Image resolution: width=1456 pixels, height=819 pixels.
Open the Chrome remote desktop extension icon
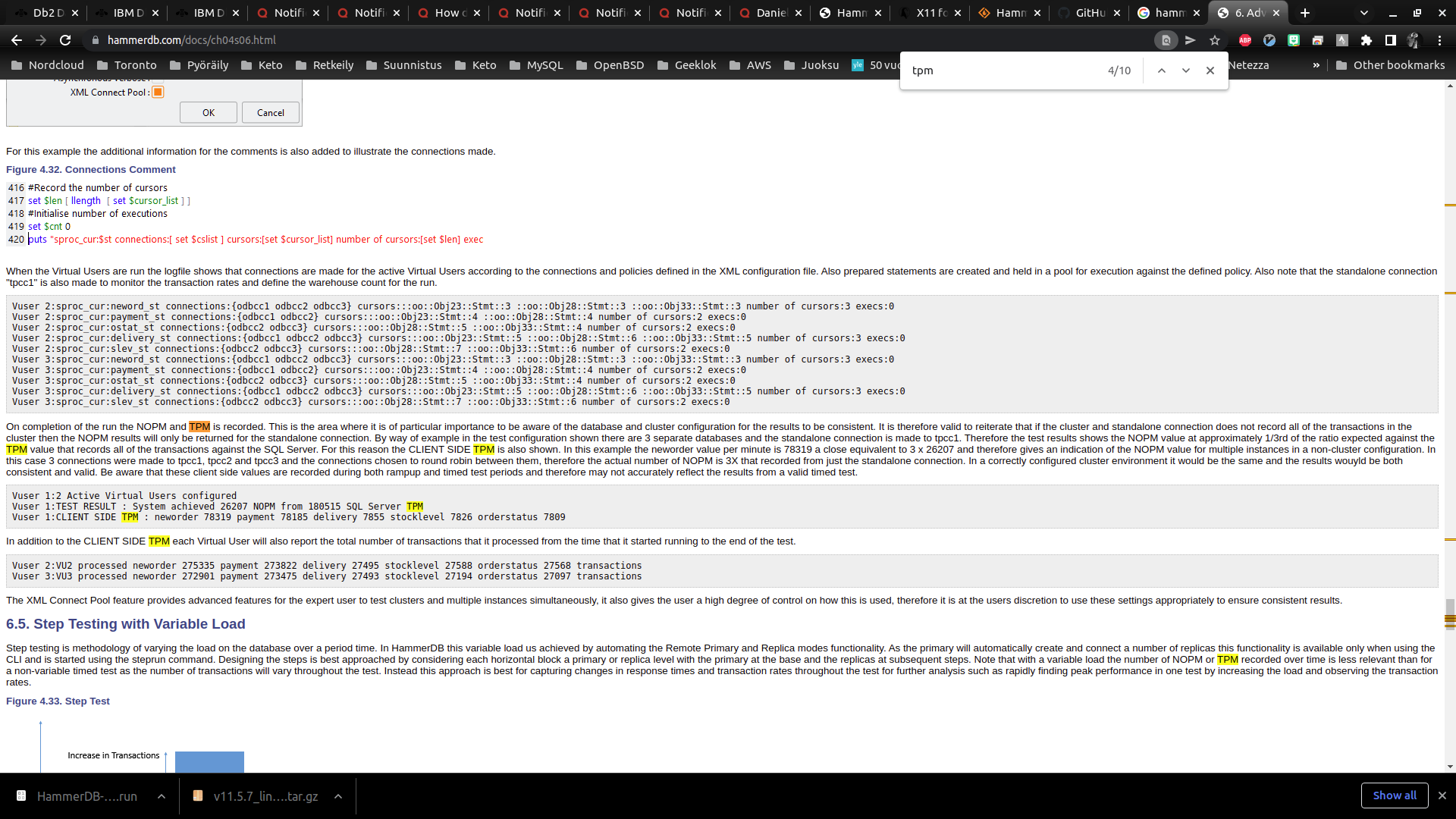pos(1318,40)
